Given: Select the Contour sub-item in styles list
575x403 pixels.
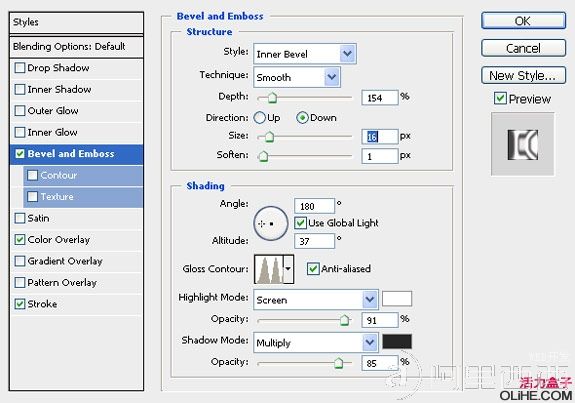Looking at the screenshot, I should [x=83, y=175].
